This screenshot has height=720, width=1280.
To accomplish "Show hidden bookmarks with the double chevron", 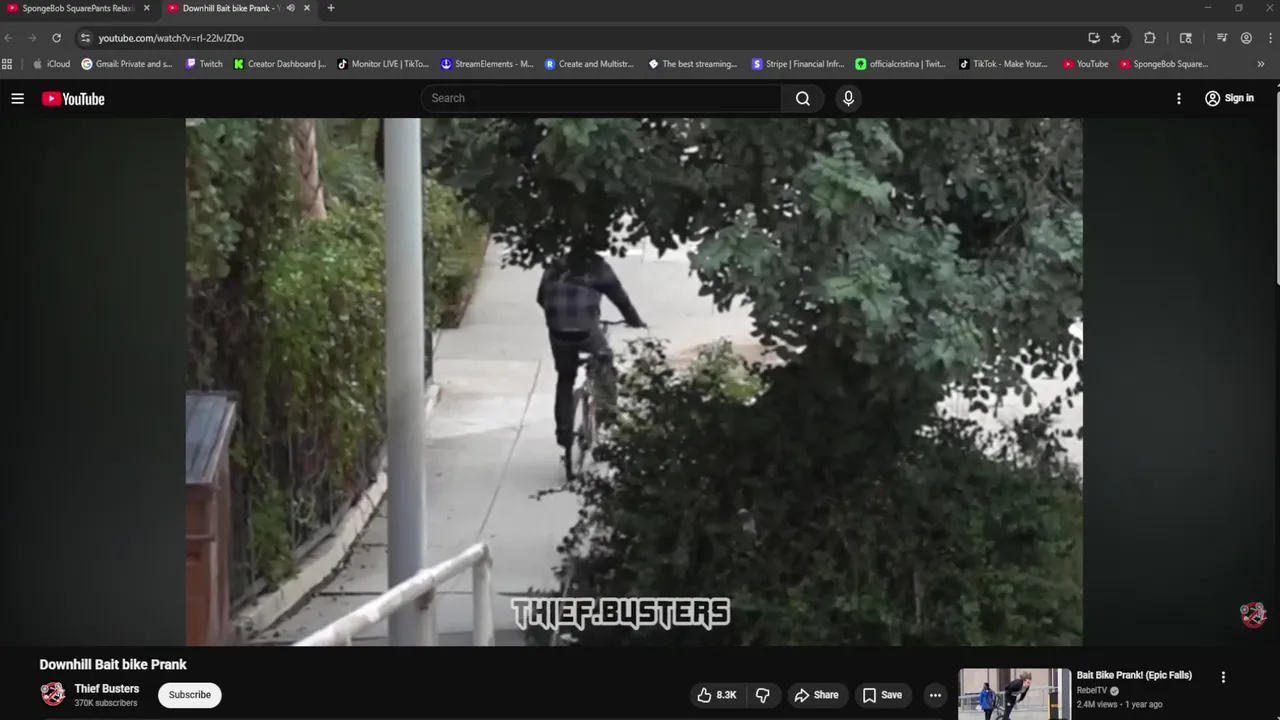I will (x=1260, y=64).
